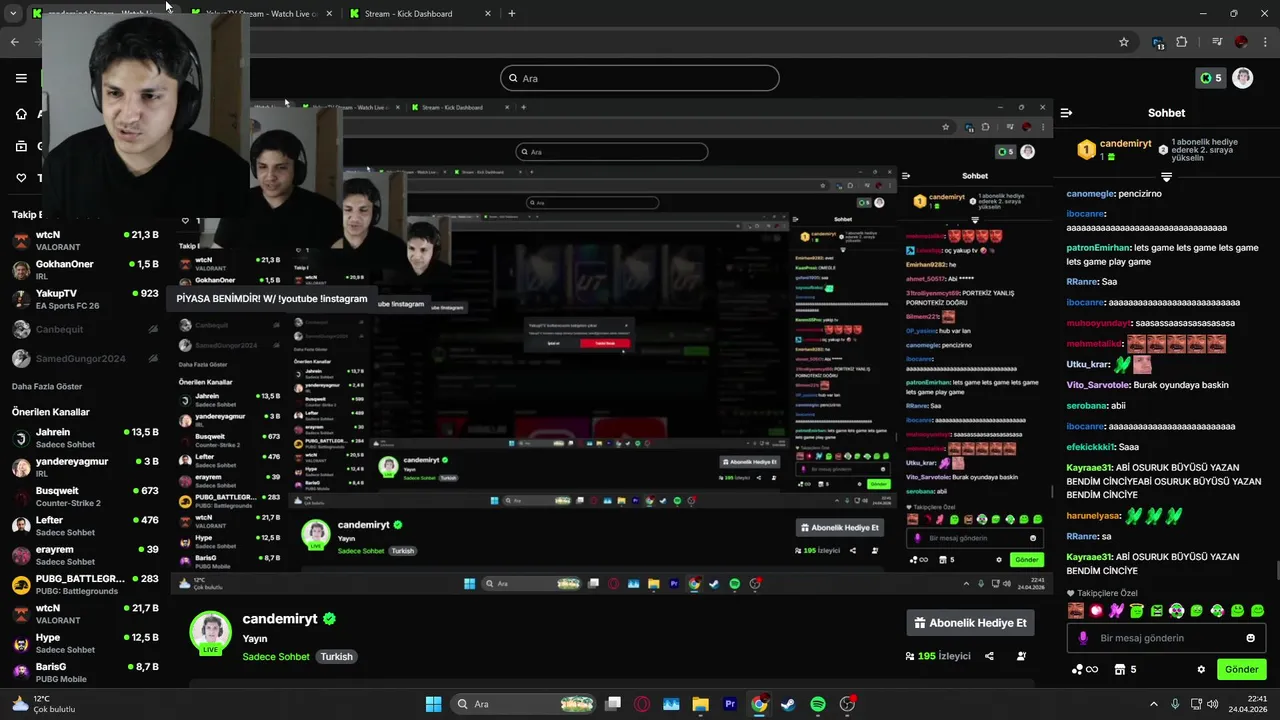The width and height of the screenshot is (1280, 720).
Task: Open recommended channel Hype
Action: coord(85,643)
